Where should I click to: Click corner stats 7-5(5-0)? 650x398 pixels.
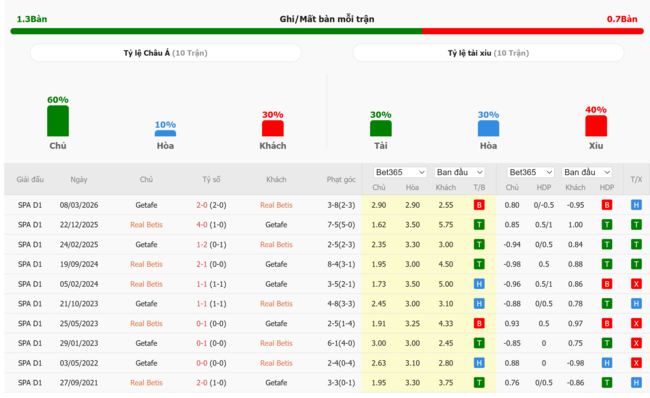click(341, 225)
